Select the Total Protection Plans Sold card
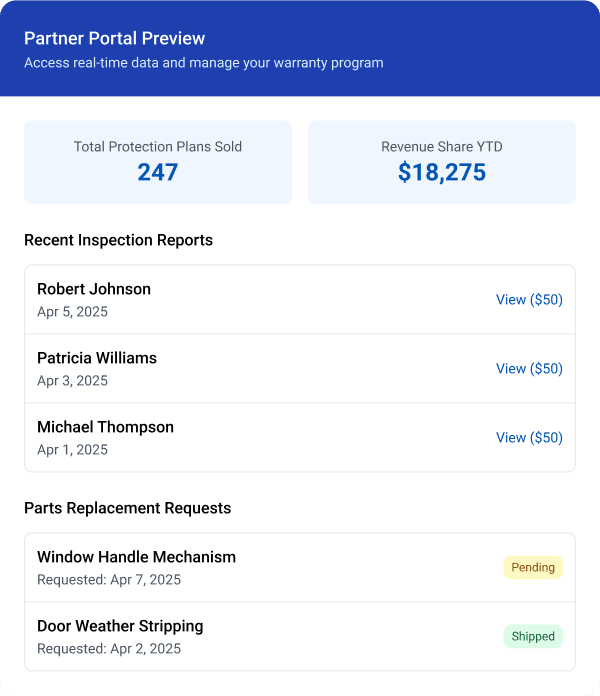 (158, 162)
